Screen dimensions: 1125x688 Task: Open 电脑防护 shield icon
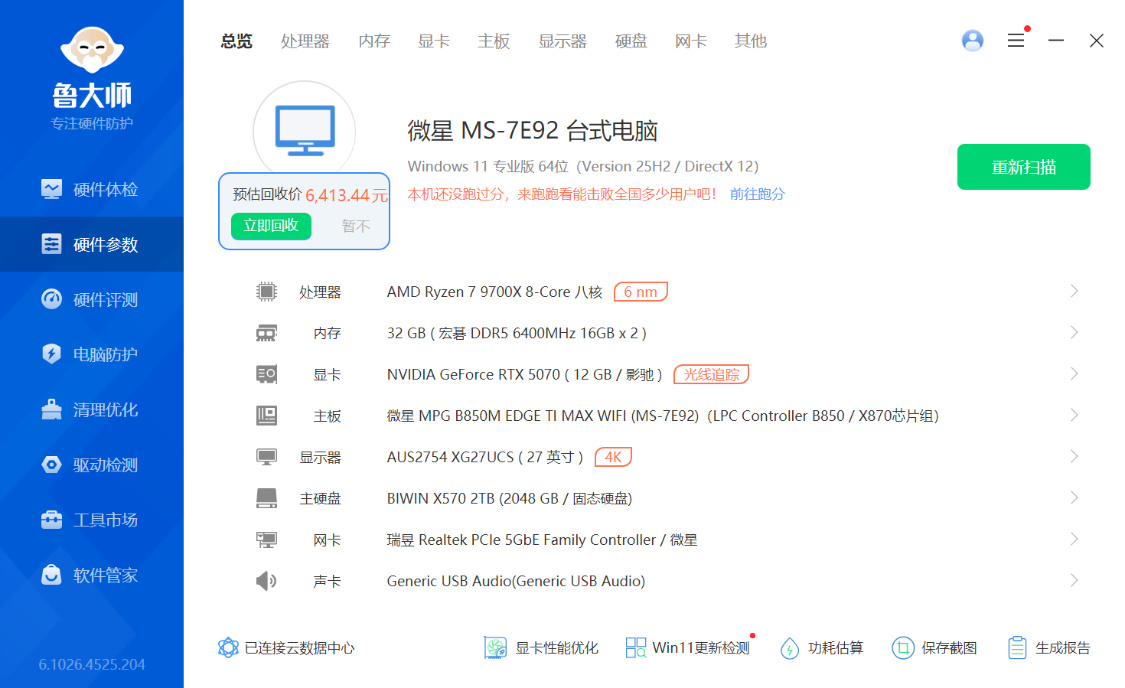click(52, 354)
